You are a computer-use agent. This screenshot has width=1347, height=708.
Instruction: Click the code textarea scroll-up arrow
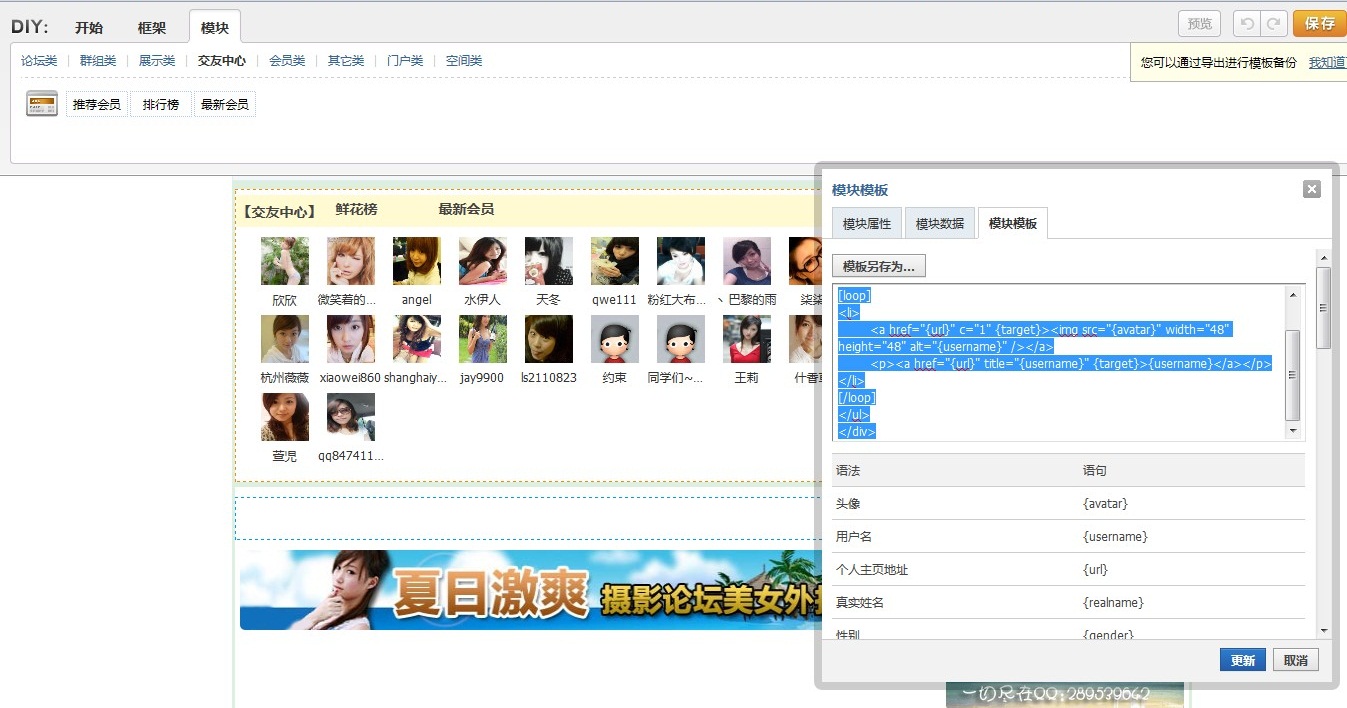[x=1293, y=294]
